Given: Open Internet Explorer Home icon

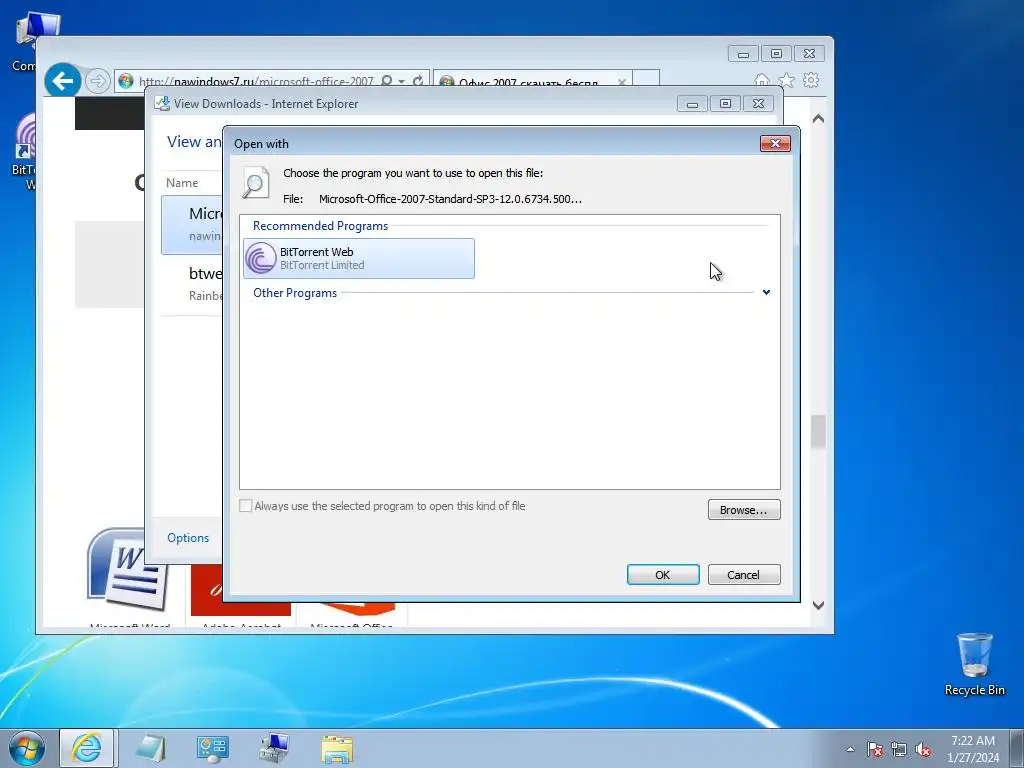Looking at the screenshot, I should click(x=761, y=80).
